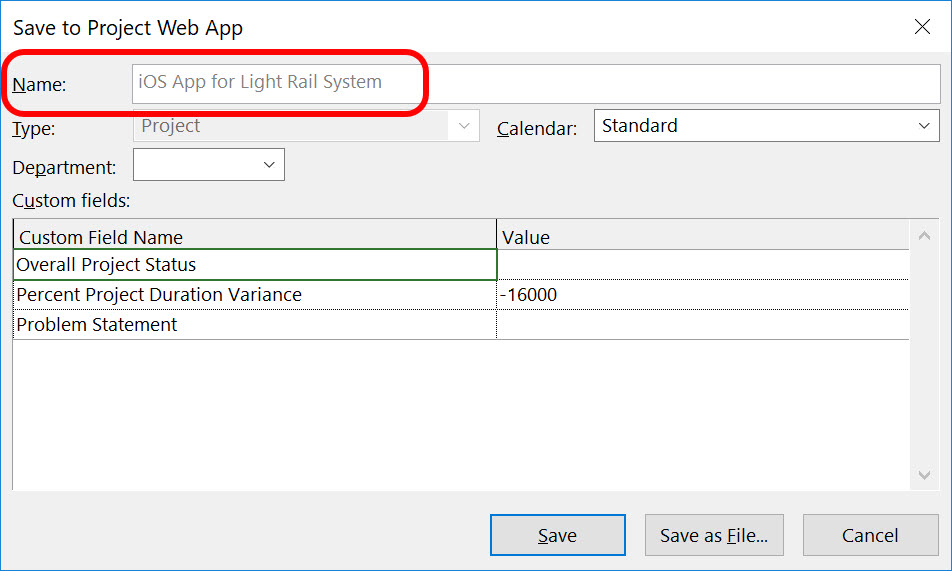Click the Custom Field Name column header
The width and height of the screenshot is (952, 571).
pos(255,235)
